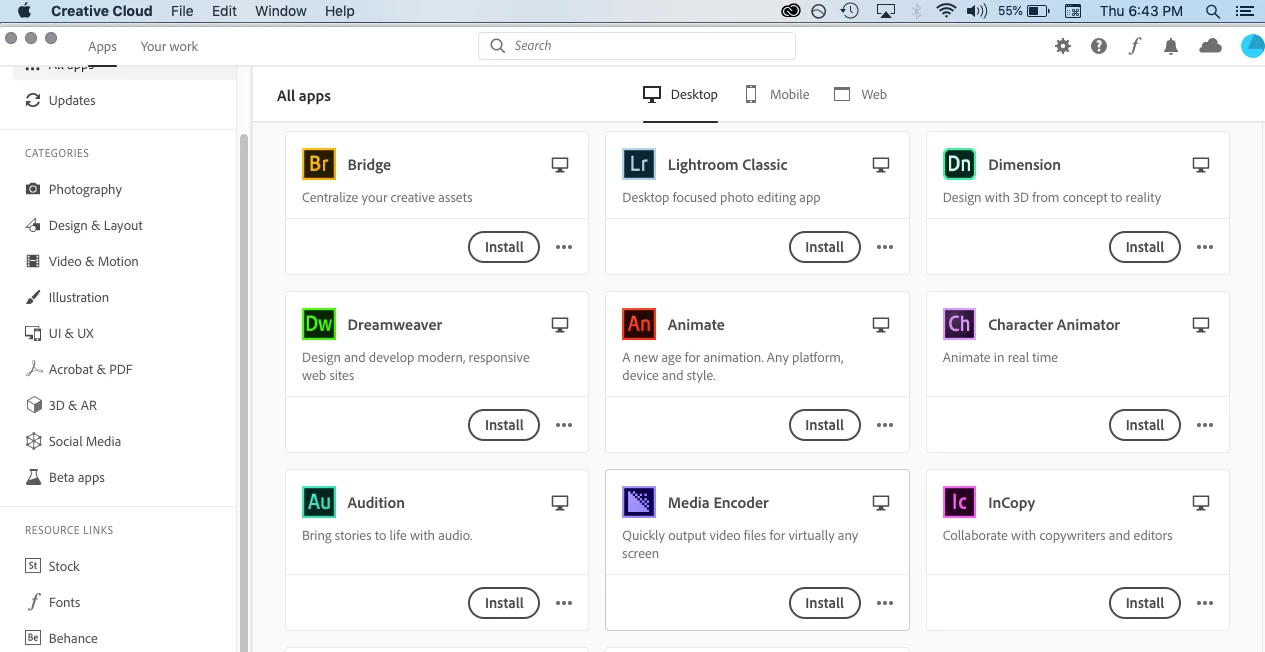The image size is (1265, 652).
Task: Open the settings gear icon
Action: pyautogui.click(x=1063, y=46)
